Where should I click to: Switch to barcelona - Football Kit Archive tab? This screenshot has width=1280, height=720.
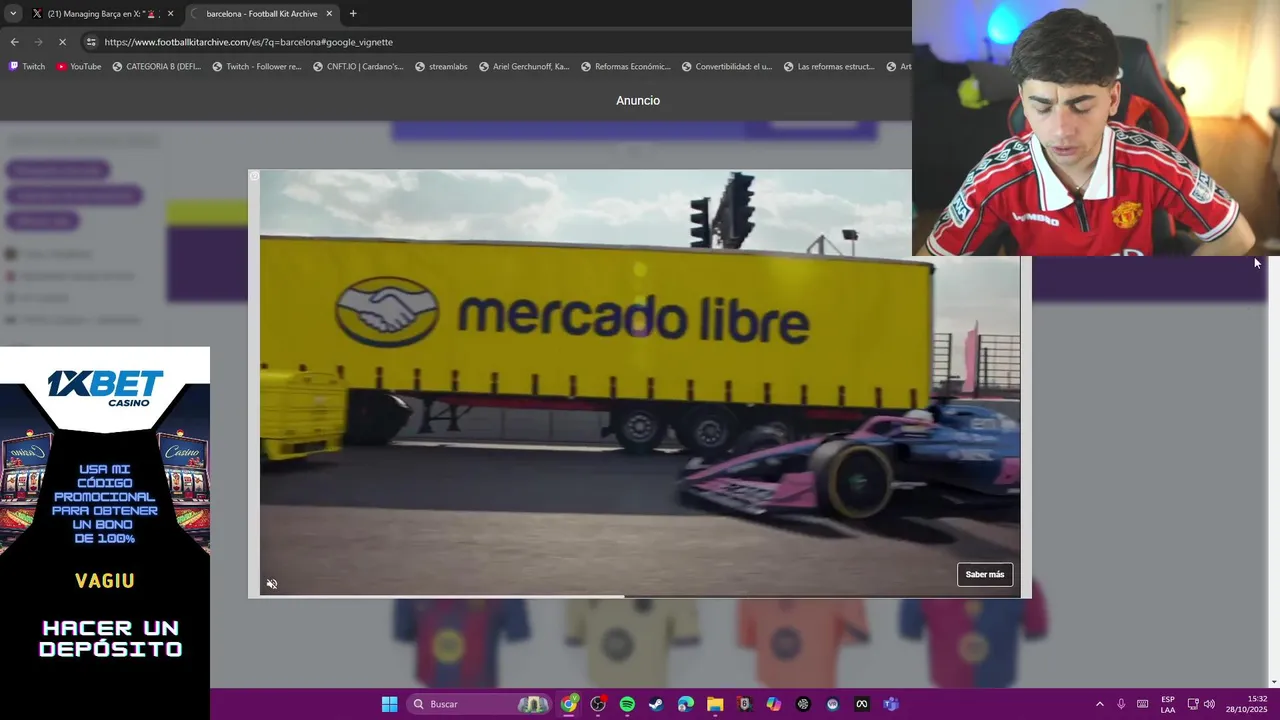pyautogui.click(x=262, y=14)
